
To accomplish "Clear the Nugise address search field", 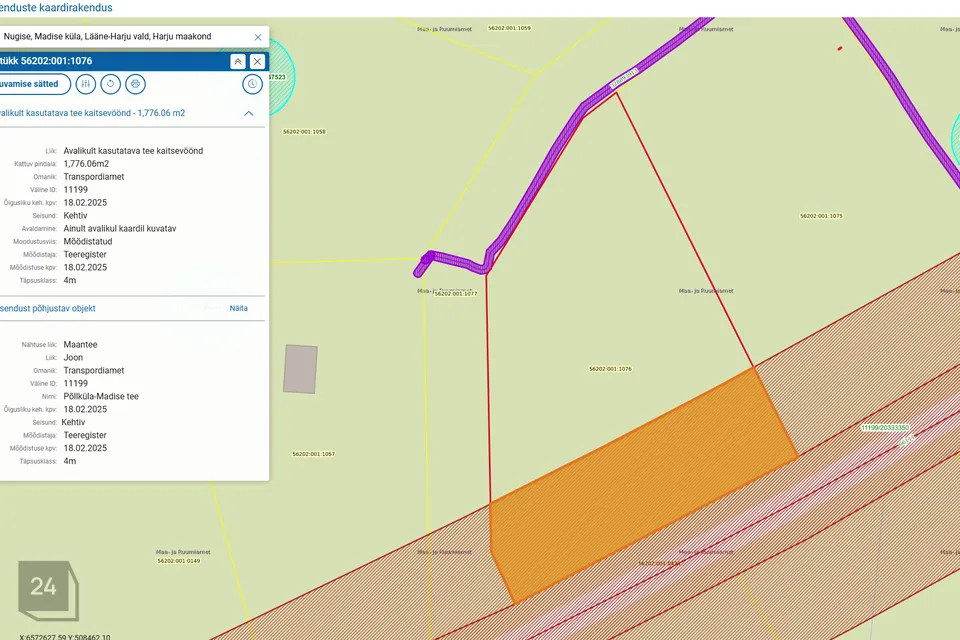I will coord(258,37).
